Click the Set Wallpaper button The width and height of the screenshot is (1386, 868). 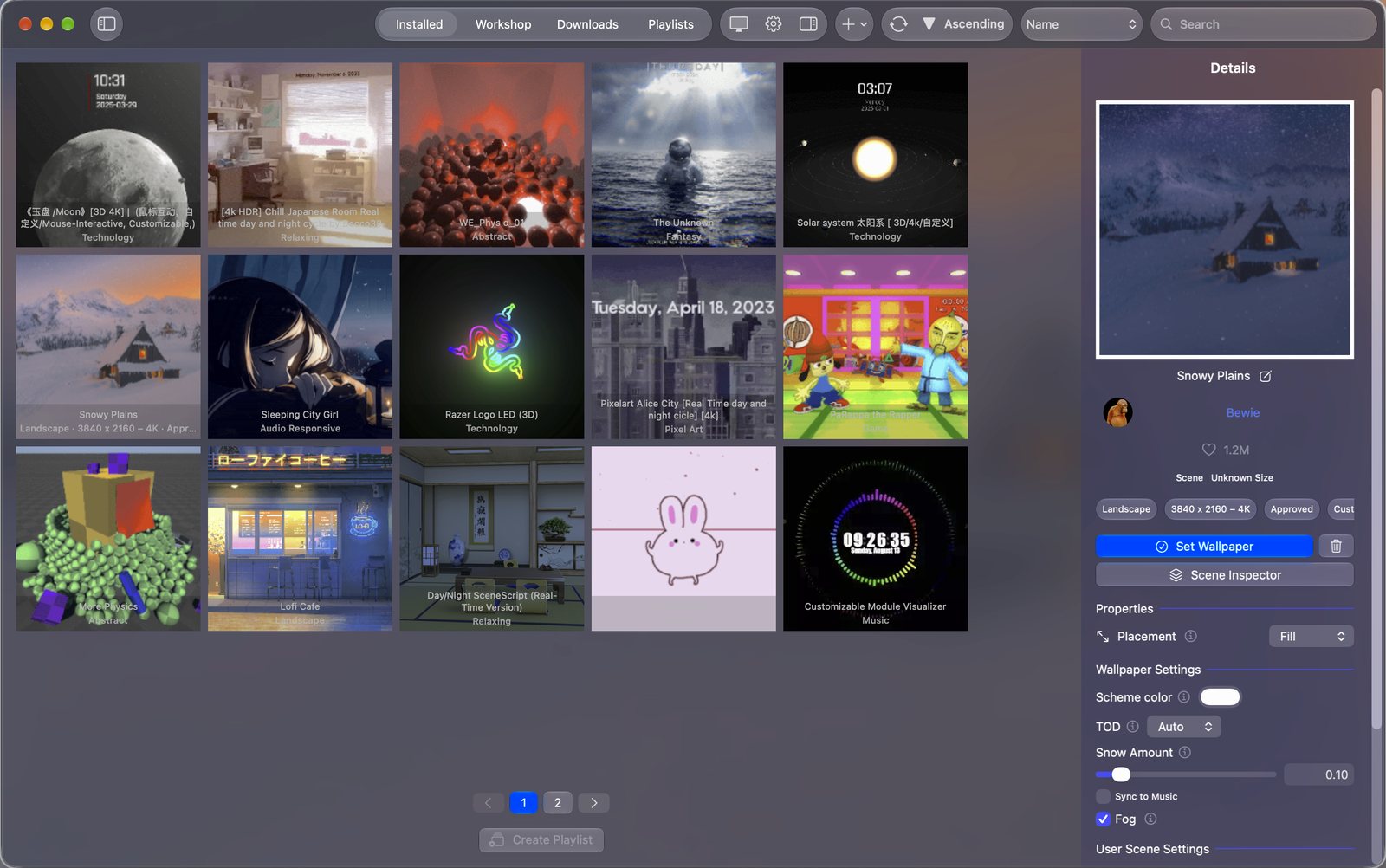(x=1204, y=547)
